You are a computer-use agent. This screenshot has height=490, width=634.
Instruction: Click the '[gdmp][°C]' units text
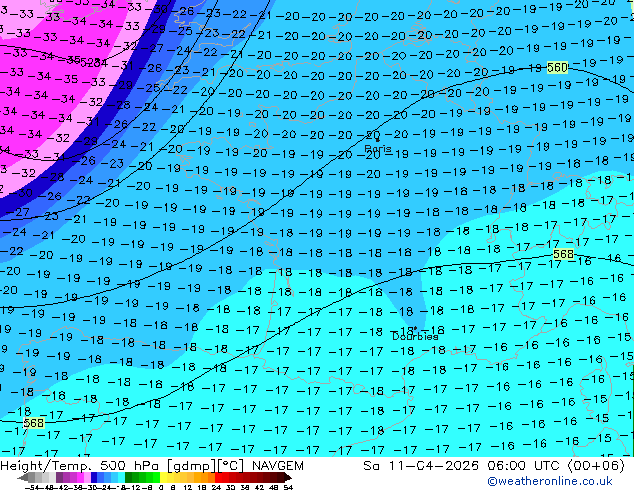tap(205, 466)
